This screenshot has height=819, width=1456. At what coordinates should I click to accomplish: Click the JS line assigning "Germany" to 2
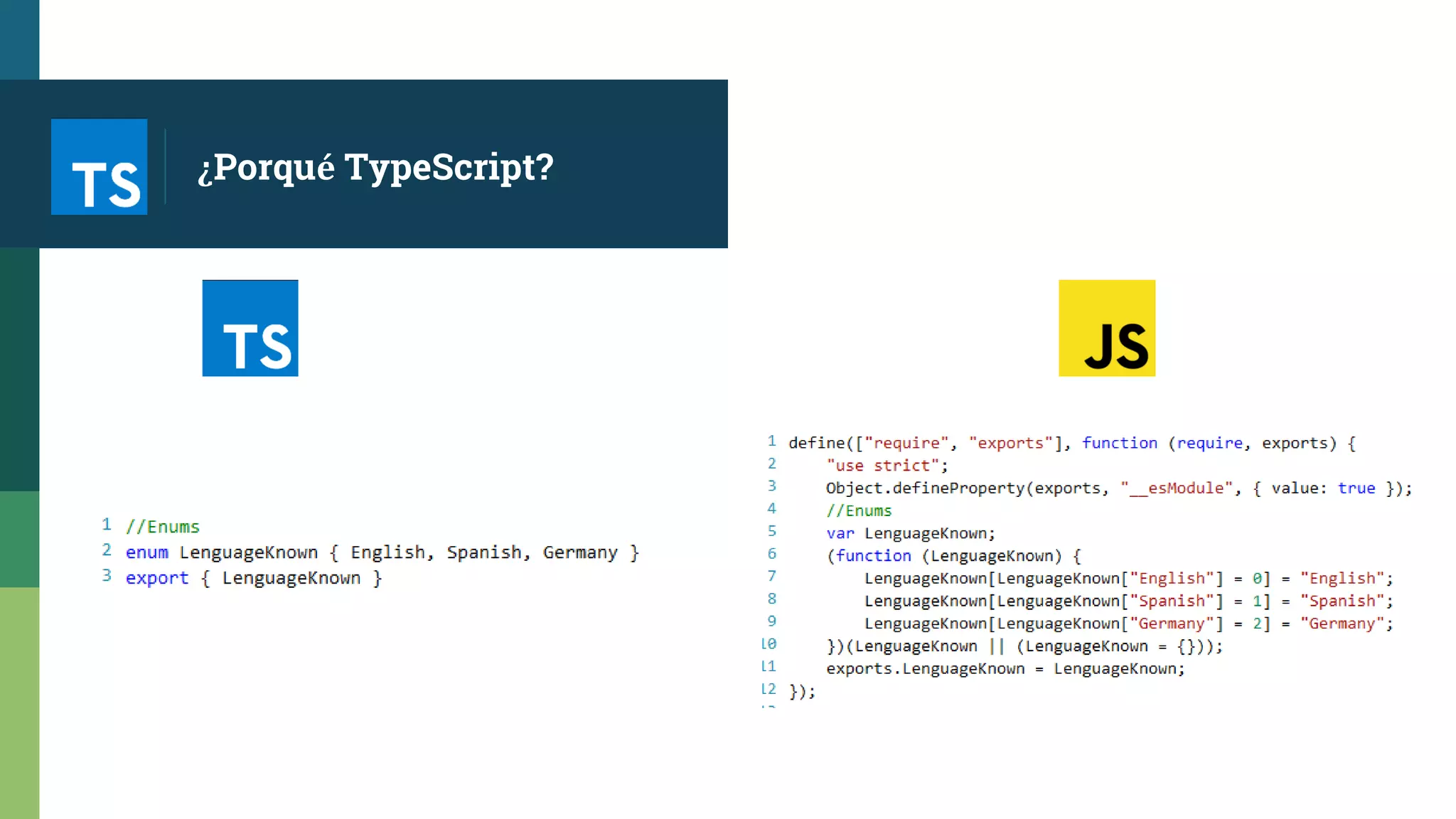pyautogui.click(x=1129, y=623)
